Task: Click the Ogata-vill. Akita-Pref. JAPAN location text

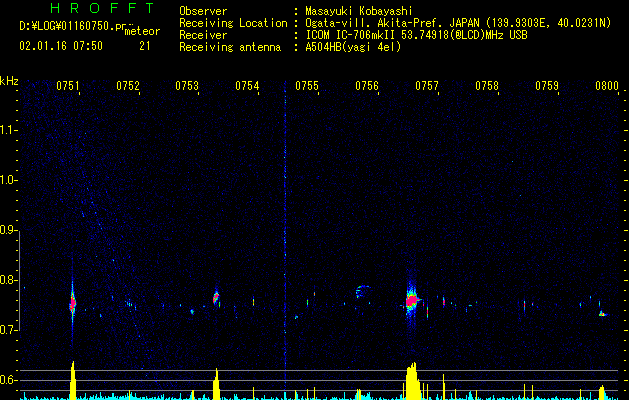Action: click(458, 23)
